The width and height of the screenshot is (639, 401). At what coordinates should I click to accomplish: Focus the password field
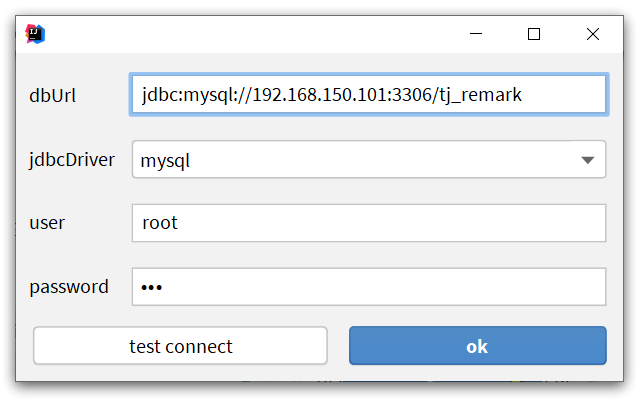pyautogui.click(x=369, y=286)
